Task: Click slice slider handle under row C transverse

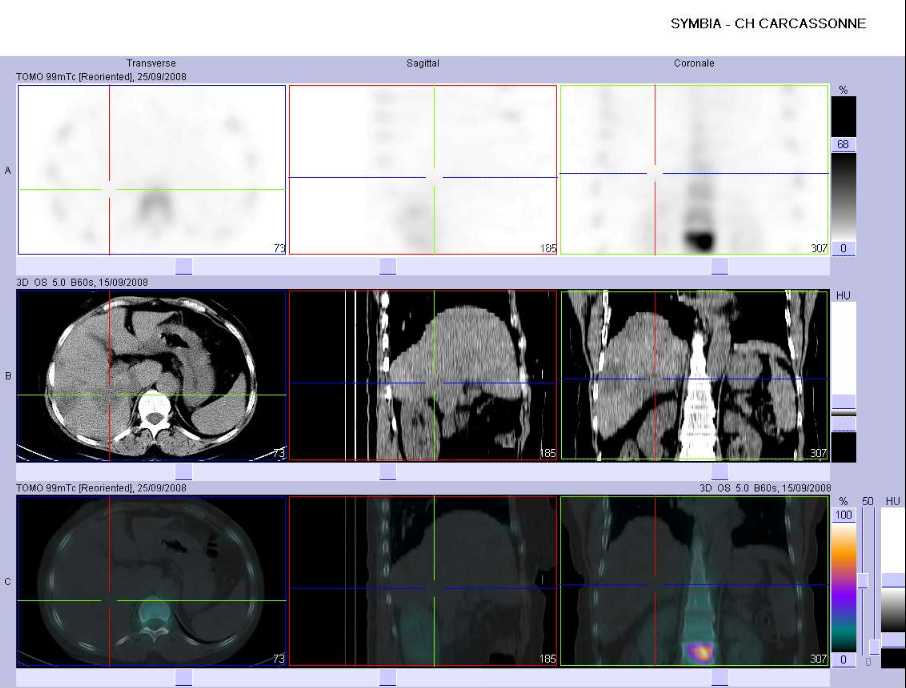Action: (x=184, y=678)
